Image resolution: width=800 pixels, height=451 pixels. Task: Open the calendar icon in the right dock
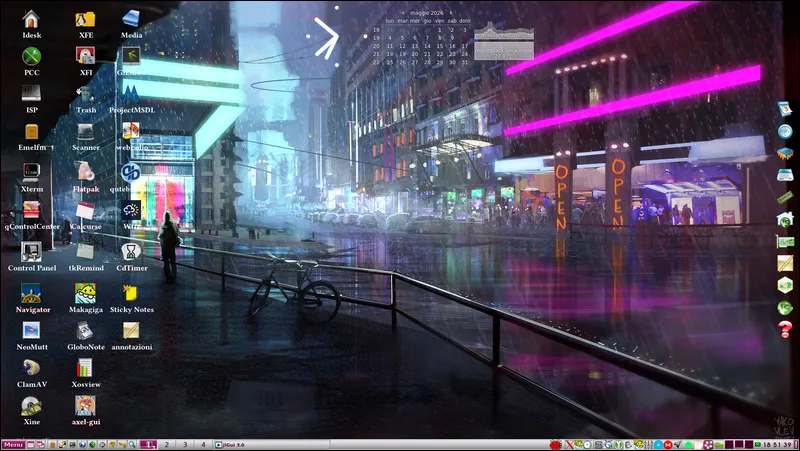point(785,109)
